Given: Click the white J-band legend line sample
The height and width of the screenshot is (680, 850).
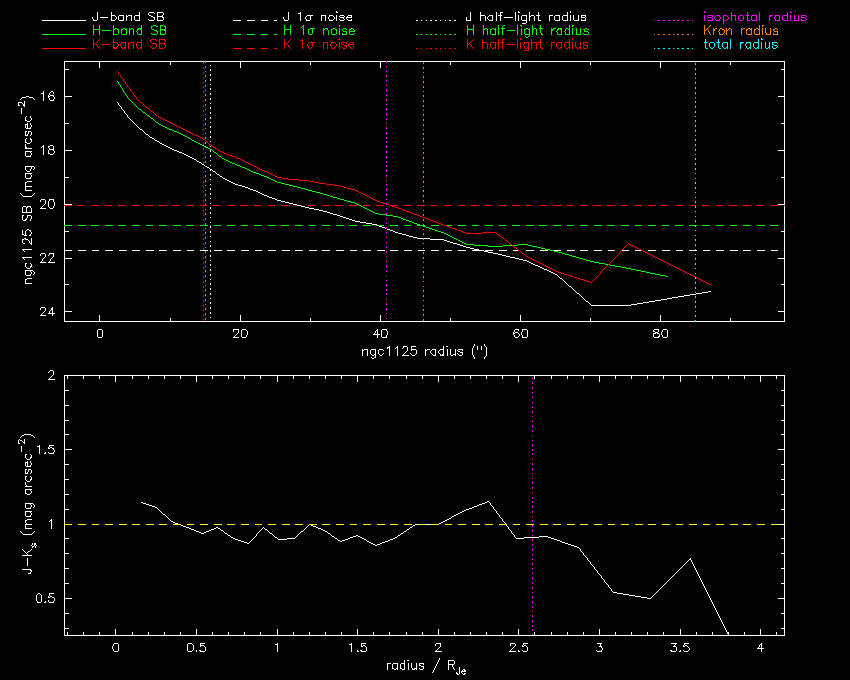Looking at the screenshot, I should [64, 21].
